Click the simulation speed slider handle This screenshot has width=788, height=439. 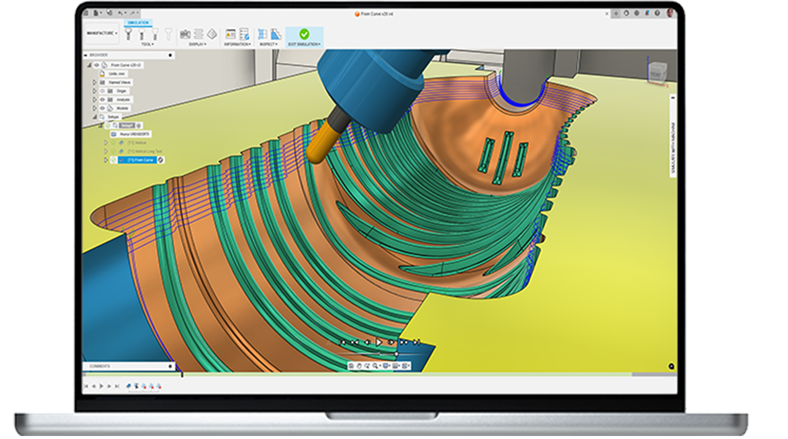coord(397,354)
